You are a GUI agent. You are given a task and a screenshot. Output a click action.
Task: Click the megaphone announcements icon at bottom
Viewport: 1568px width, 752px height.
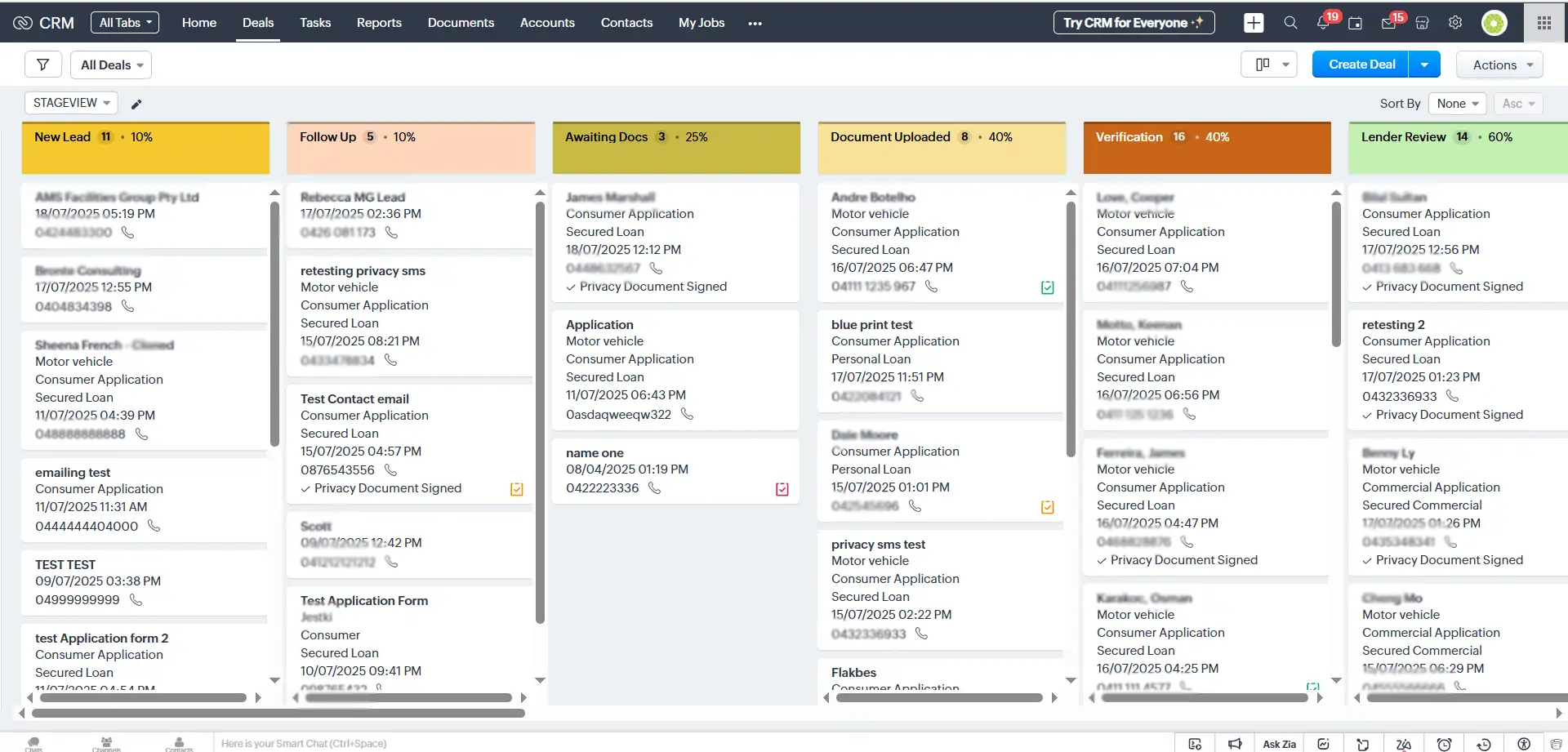click(x=1236, y=744)
